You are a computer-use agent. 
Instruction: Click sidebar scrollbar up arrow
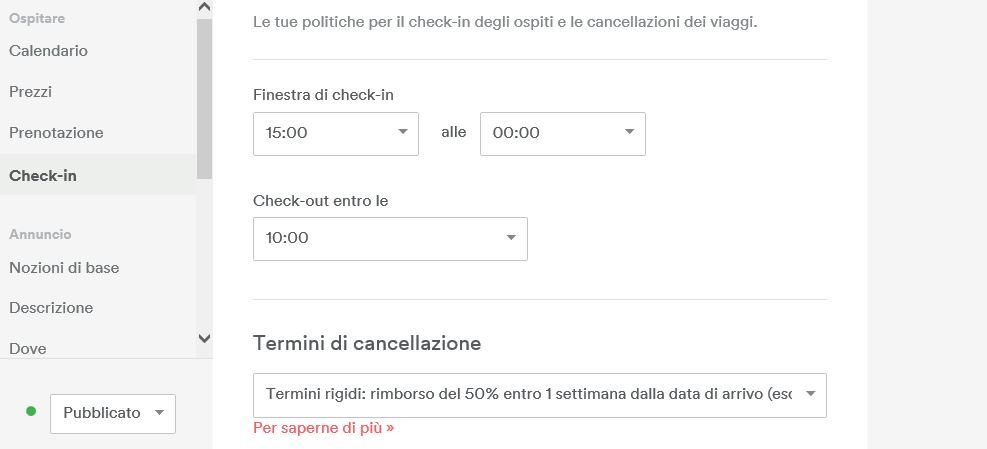coord(205,8)
